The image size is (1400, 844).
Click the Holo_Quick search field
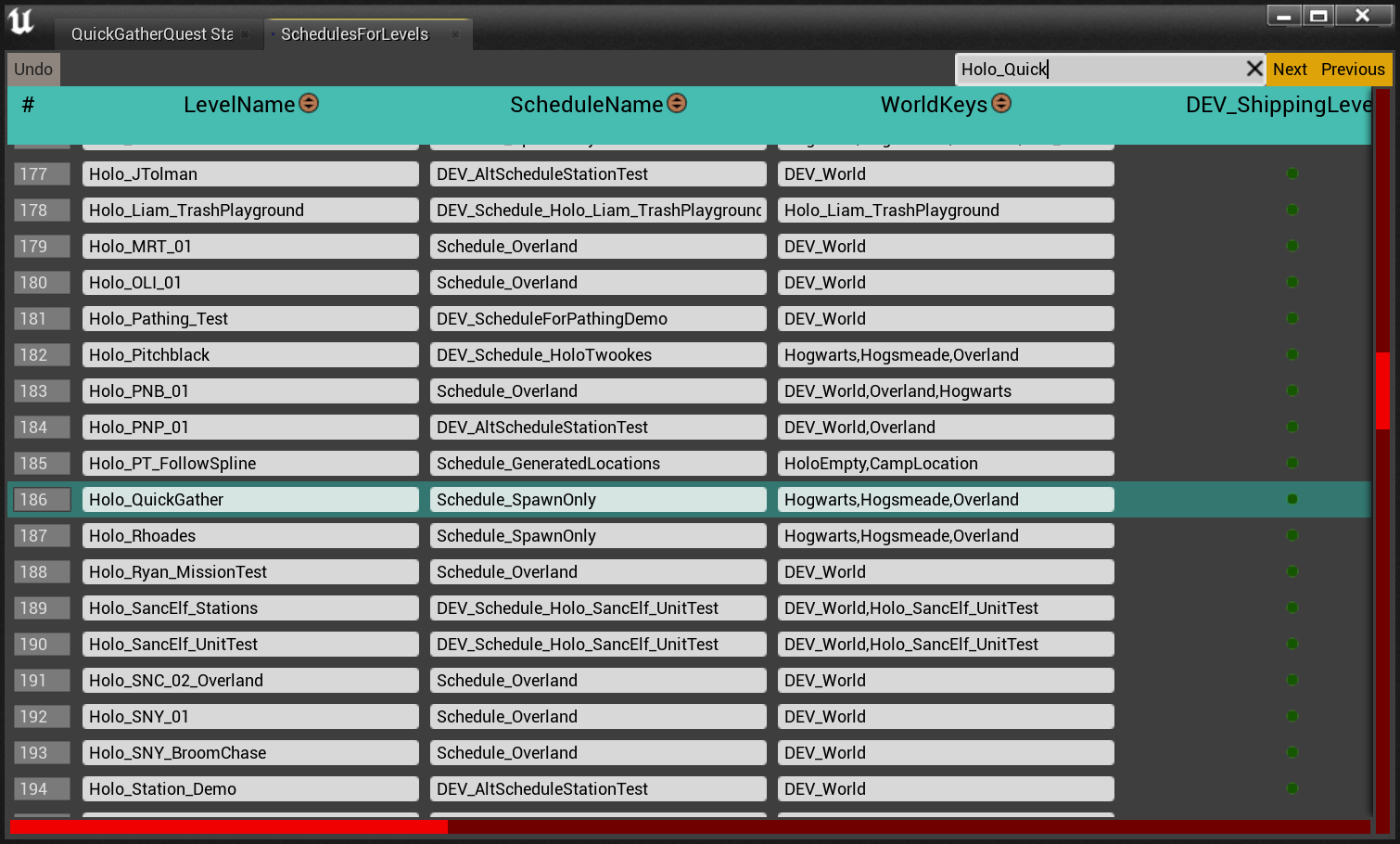click(1099, 70)
